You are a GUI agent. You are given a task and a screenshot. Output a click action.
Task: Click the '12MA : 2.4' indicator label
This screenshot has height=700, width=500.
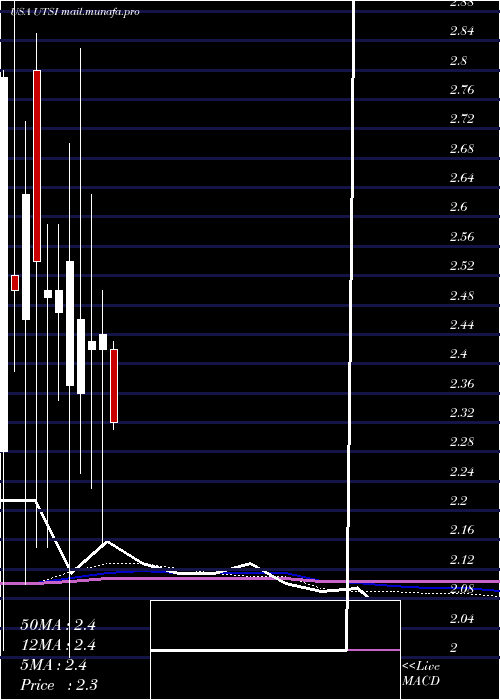58,645
